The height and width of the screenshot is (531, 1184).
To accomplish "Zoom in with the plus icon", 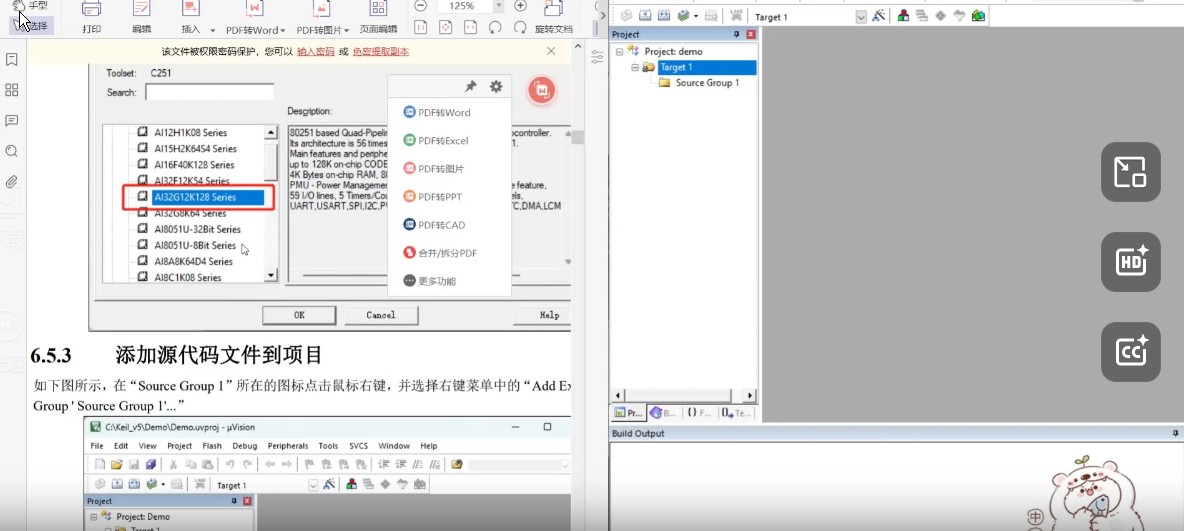I will [520, 6].
